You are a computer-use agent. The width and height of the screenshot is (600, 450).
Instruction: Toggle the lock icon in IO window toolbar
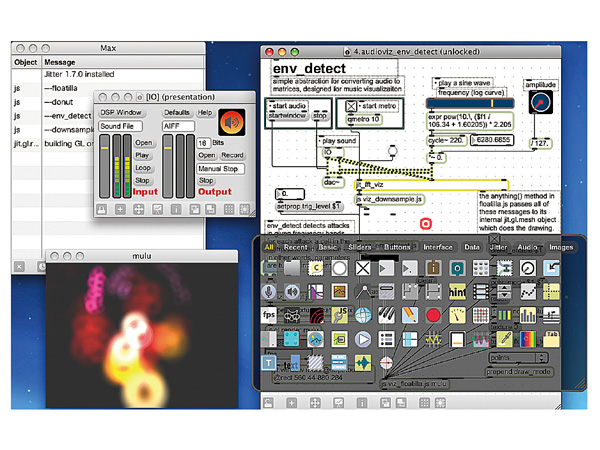101,209
